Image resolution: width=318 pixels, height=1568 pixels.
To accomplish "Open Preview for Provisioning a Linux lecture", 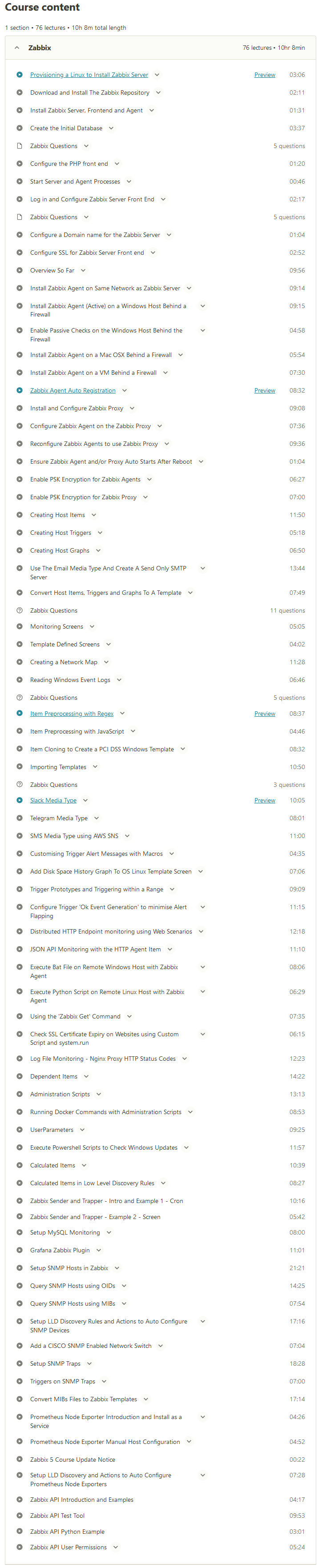I will pos(264,75).
